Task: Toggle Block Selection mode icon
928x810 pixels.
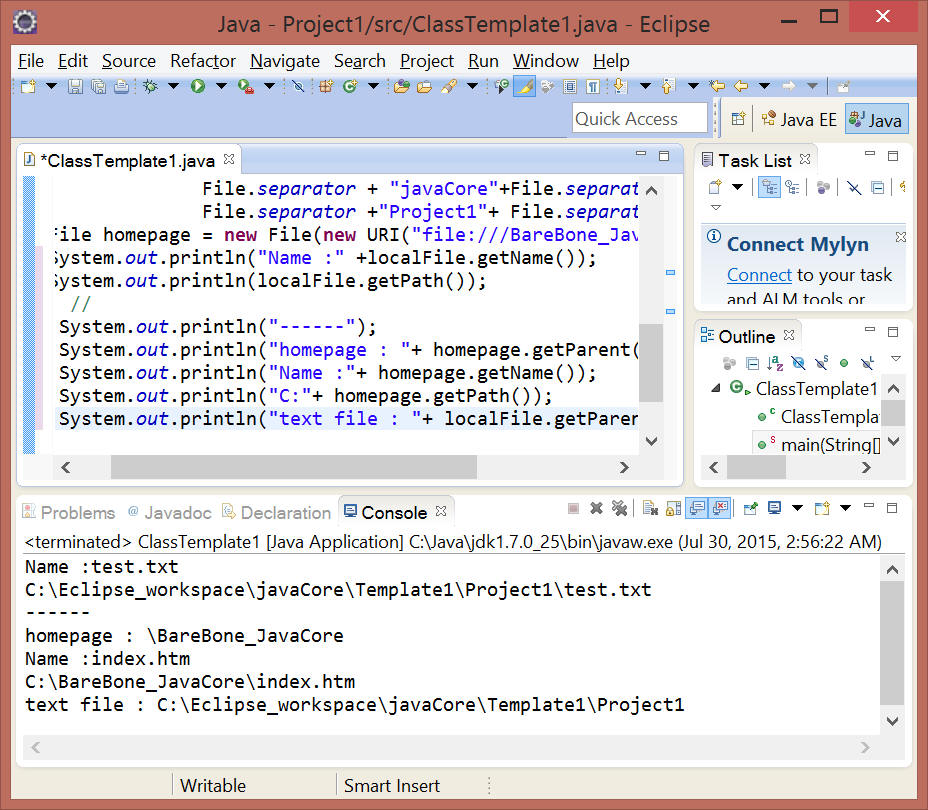Action: coord(569,86)
